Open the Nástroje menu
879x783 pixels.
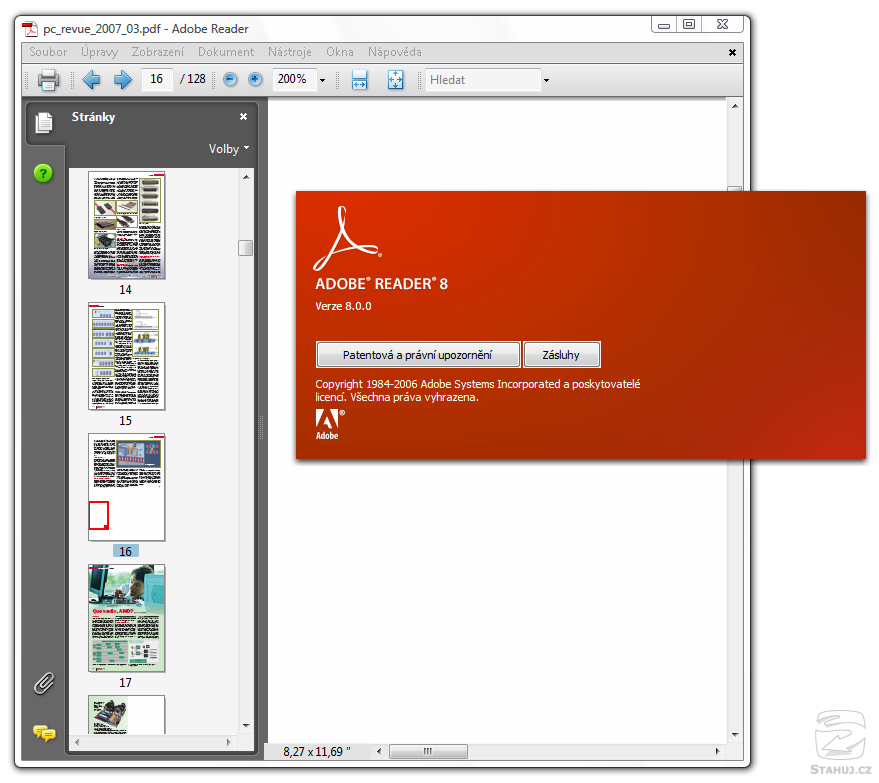290,52
